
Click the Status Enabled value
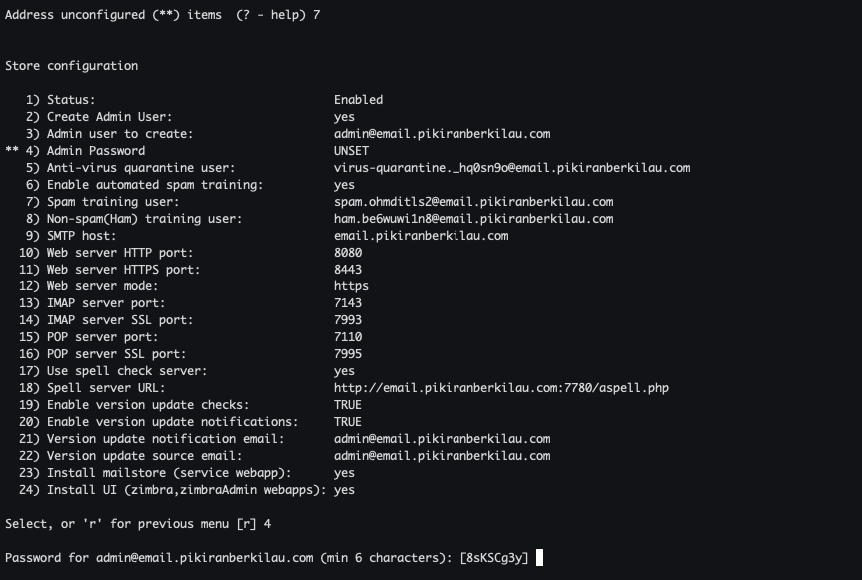coord(358,100)
